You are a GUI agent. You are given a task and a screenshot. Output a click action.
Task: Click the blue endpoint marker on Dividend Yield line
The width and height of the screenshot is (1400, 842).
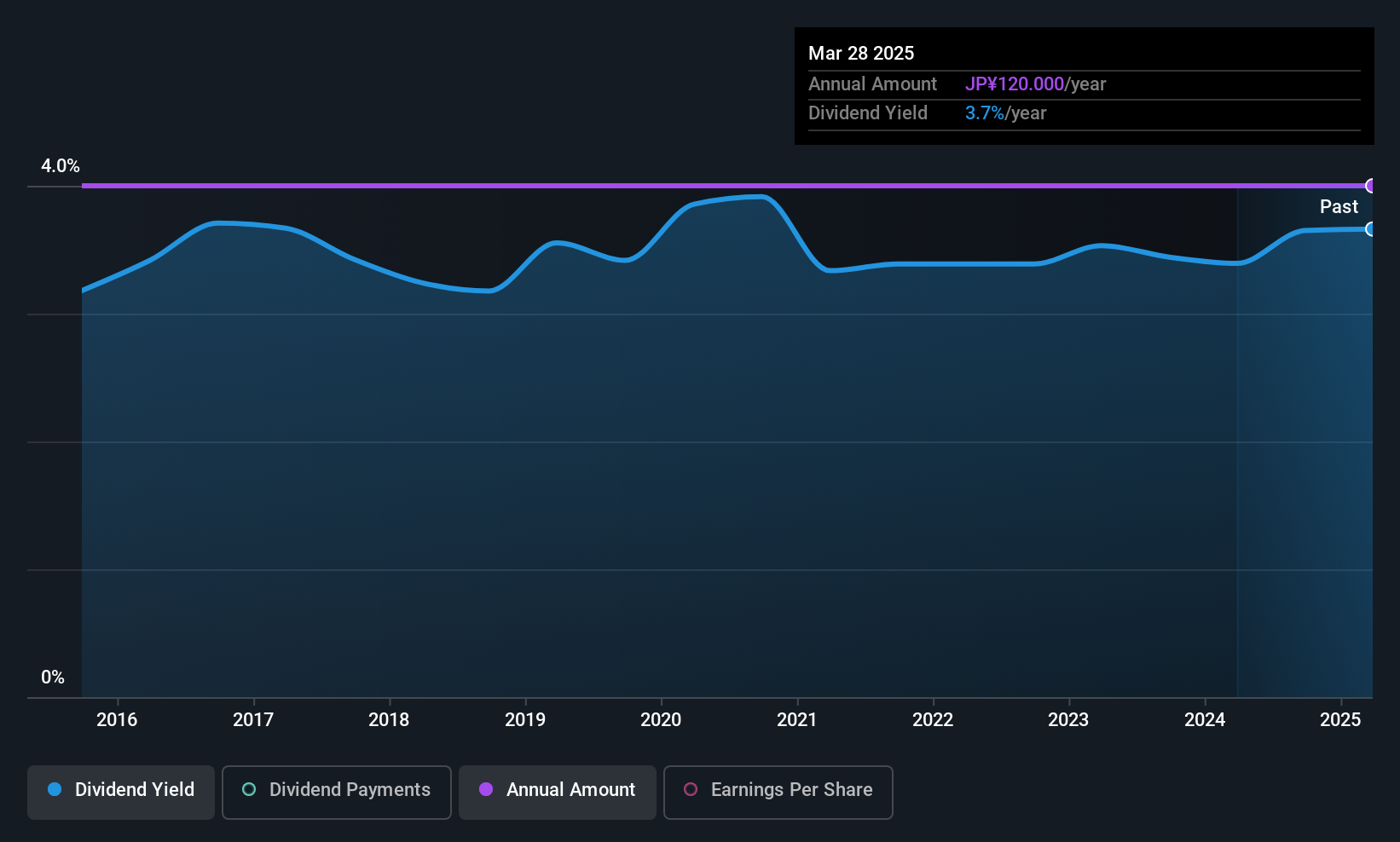tap(1371, 229)
